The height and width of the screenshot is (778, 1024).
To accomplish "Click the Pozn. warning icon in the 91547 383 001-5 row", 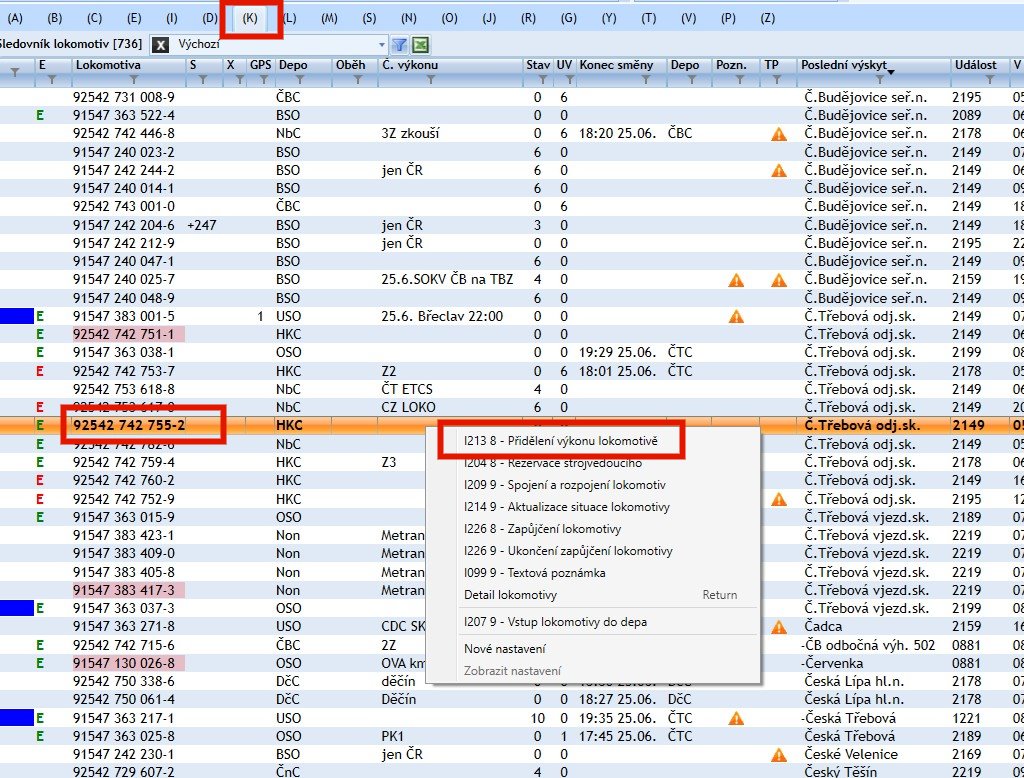I will [x=736, y=317].
